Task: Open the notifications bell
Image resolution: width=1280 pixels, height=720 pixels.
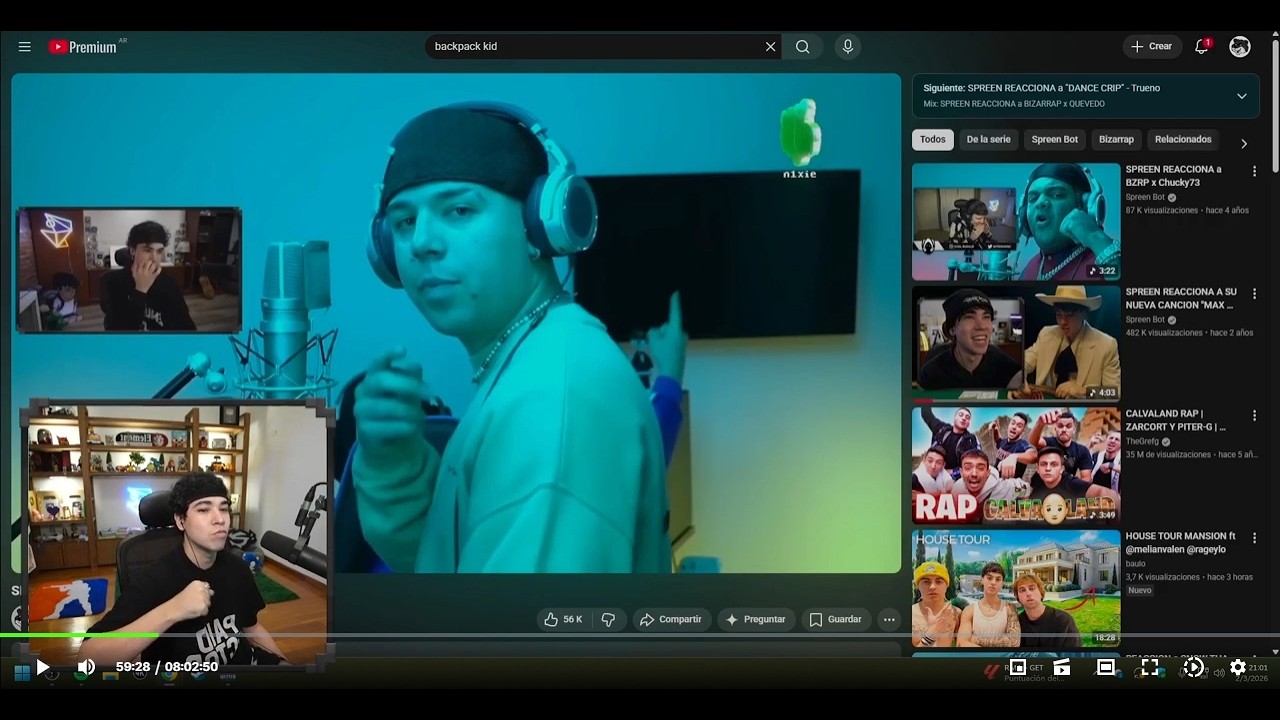Action: [x=1202, y=47]
